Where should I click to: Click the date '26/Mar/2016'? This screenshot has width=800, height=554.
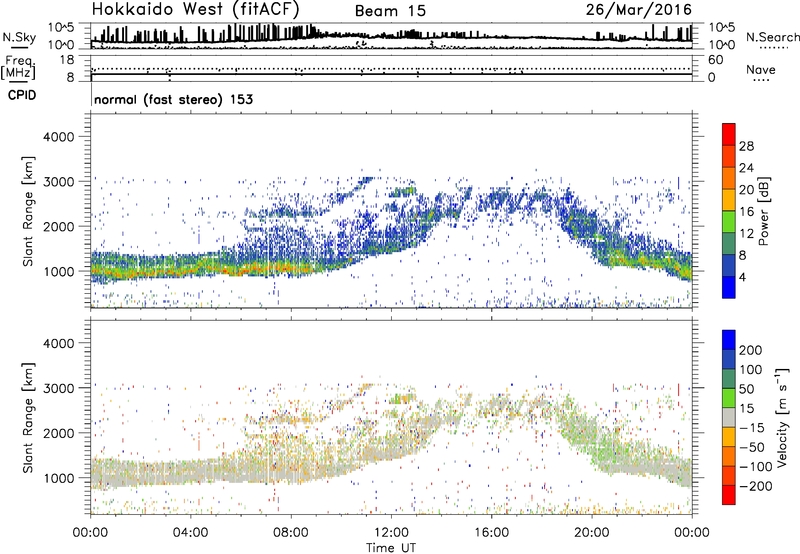639,9
